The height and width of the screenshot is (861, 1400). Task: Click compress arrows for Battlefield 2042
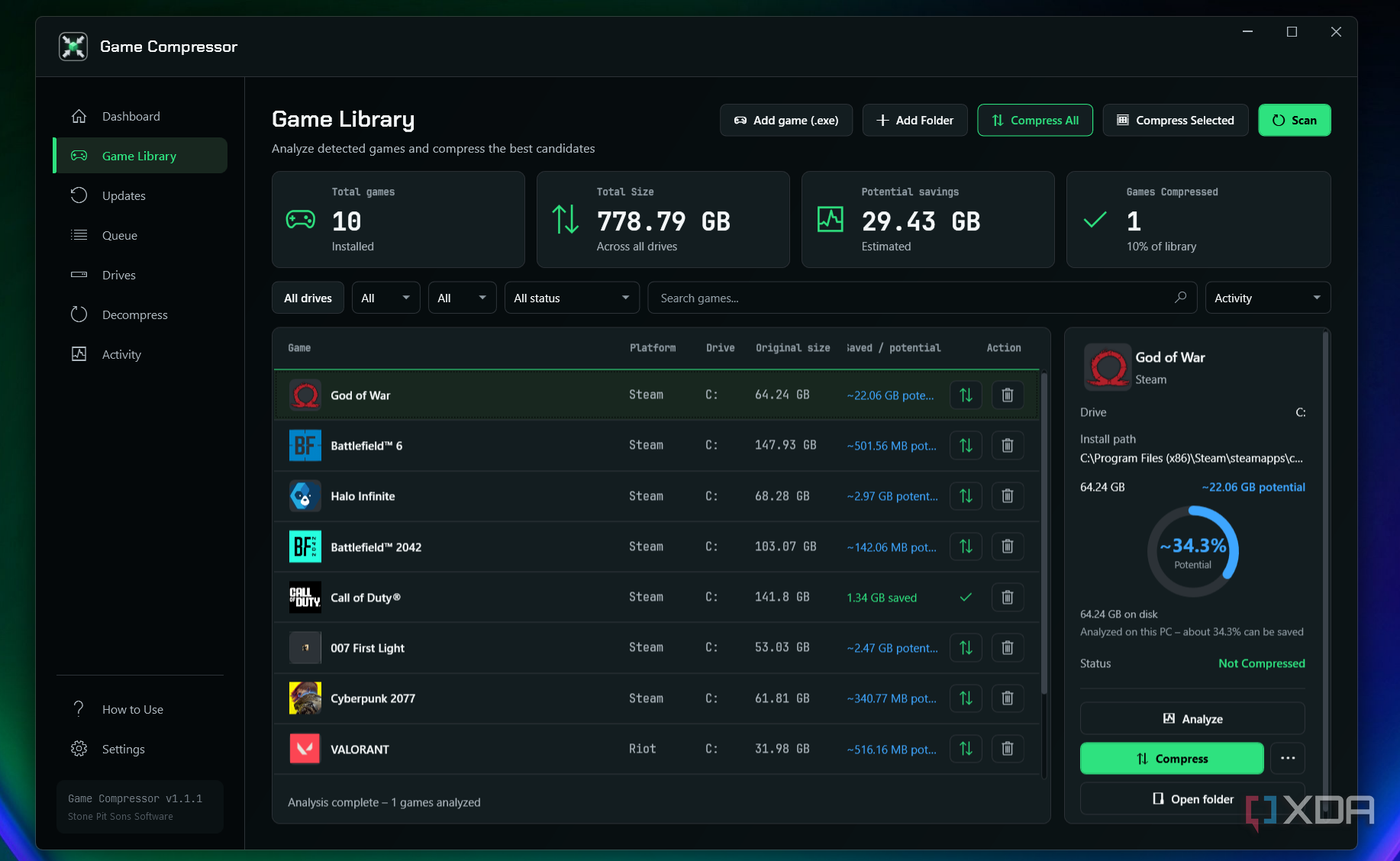(x=966, y=547)
